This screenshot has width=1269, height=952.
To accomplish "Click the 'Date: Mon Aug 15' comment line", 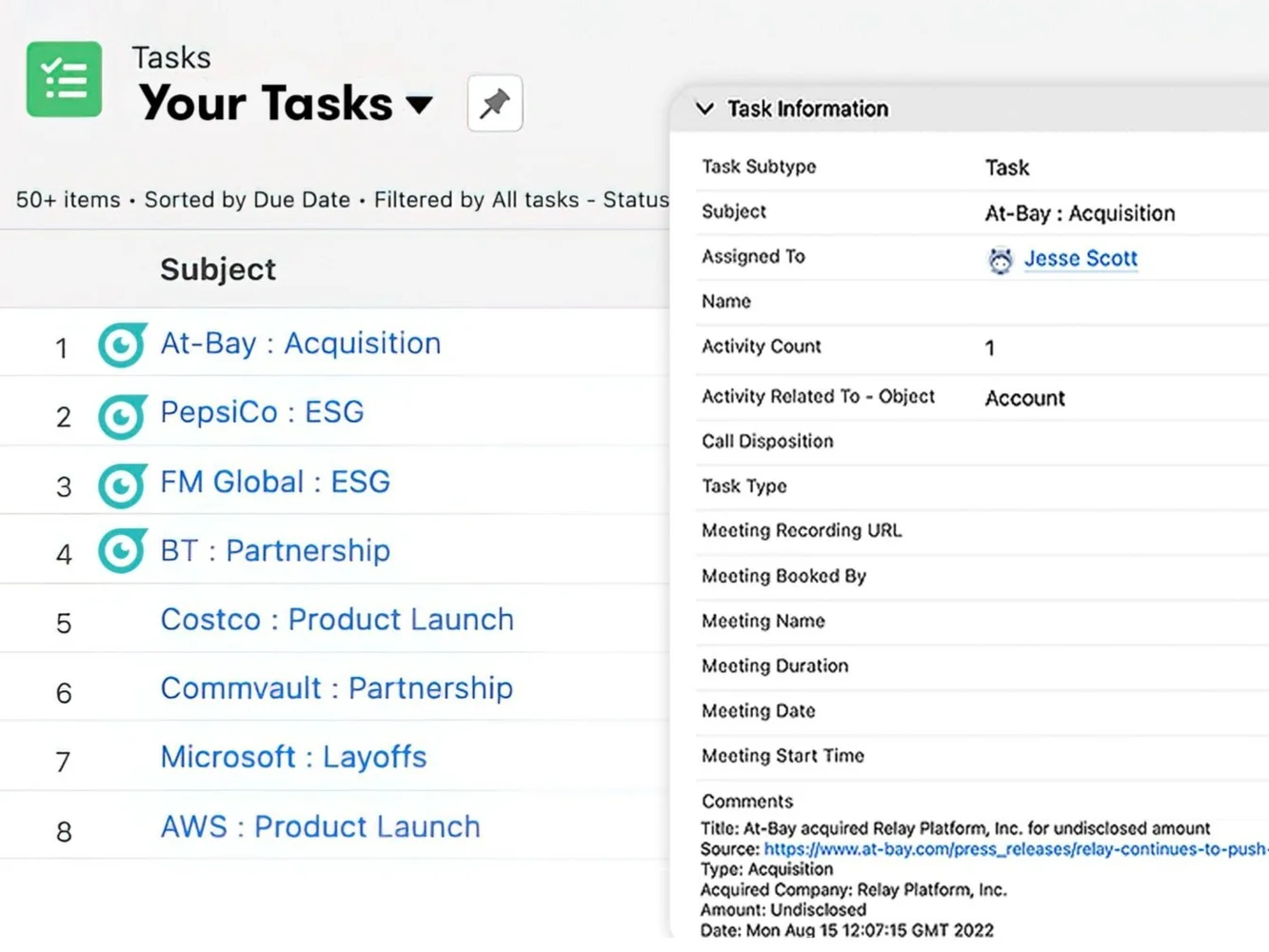I will pyautogui.click(x=847, y=929).
